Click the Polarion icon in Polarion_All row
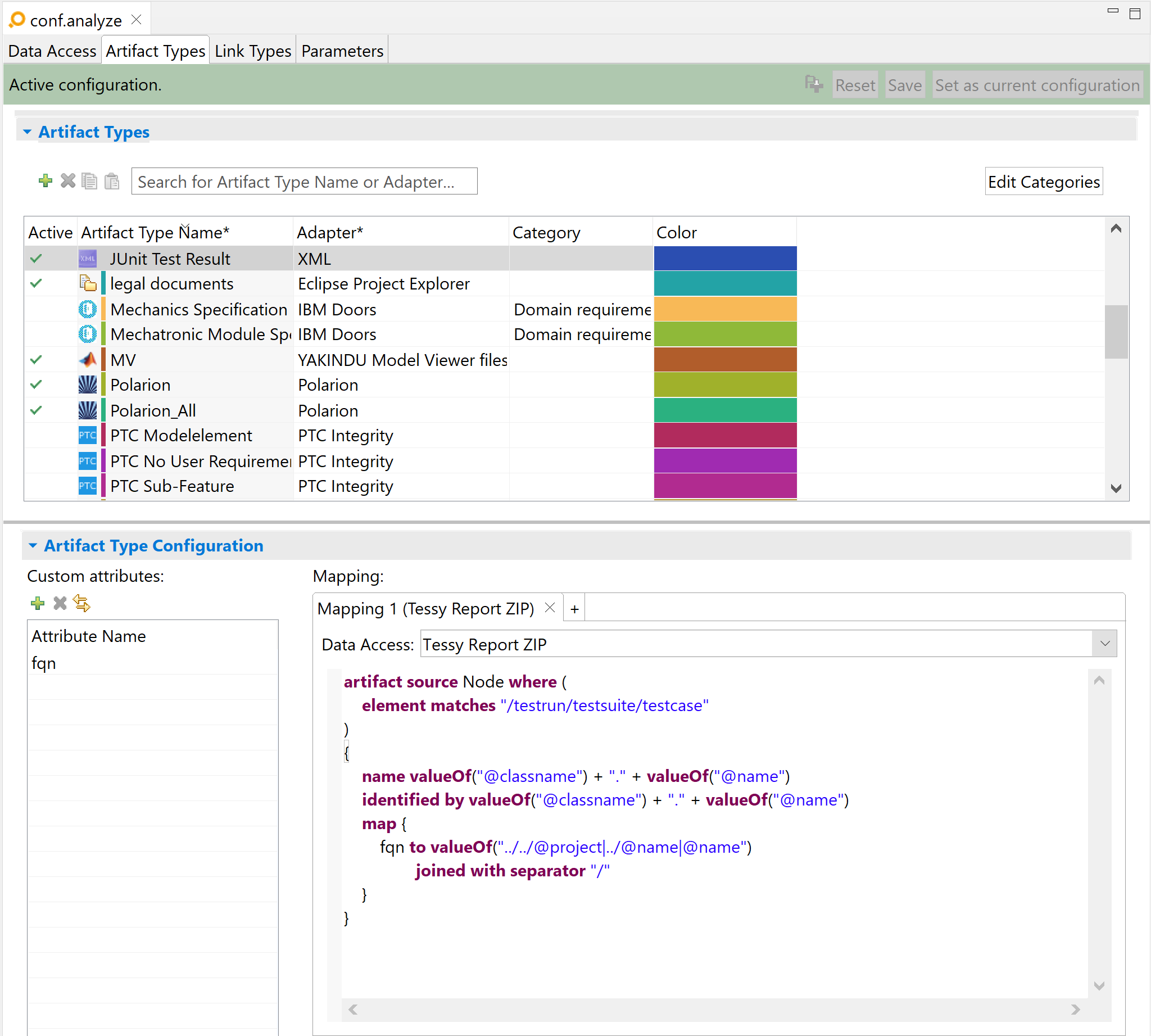 (88, 410)
